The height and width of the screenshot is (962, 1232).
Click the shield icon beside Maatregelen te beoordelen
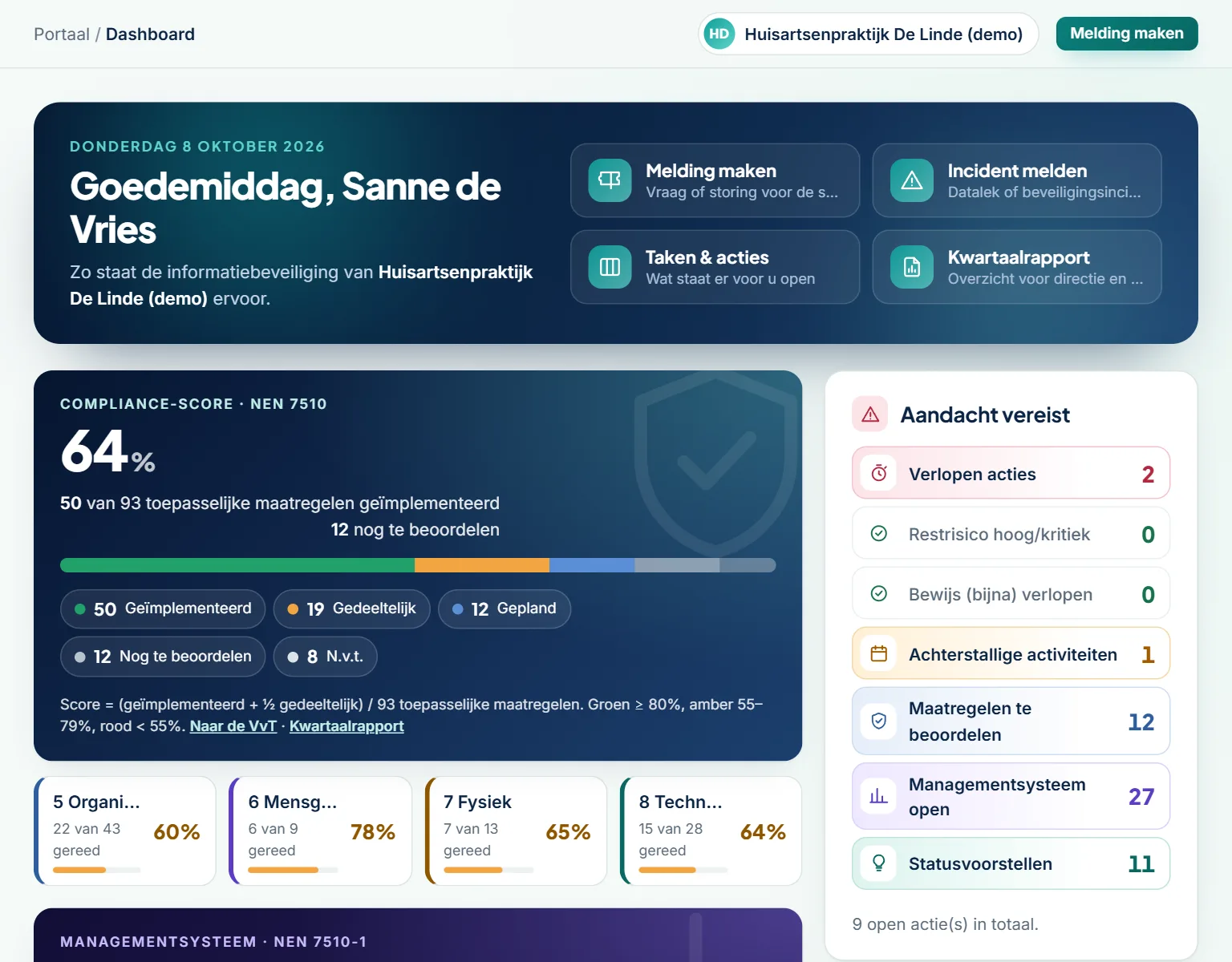coord(879,721)
